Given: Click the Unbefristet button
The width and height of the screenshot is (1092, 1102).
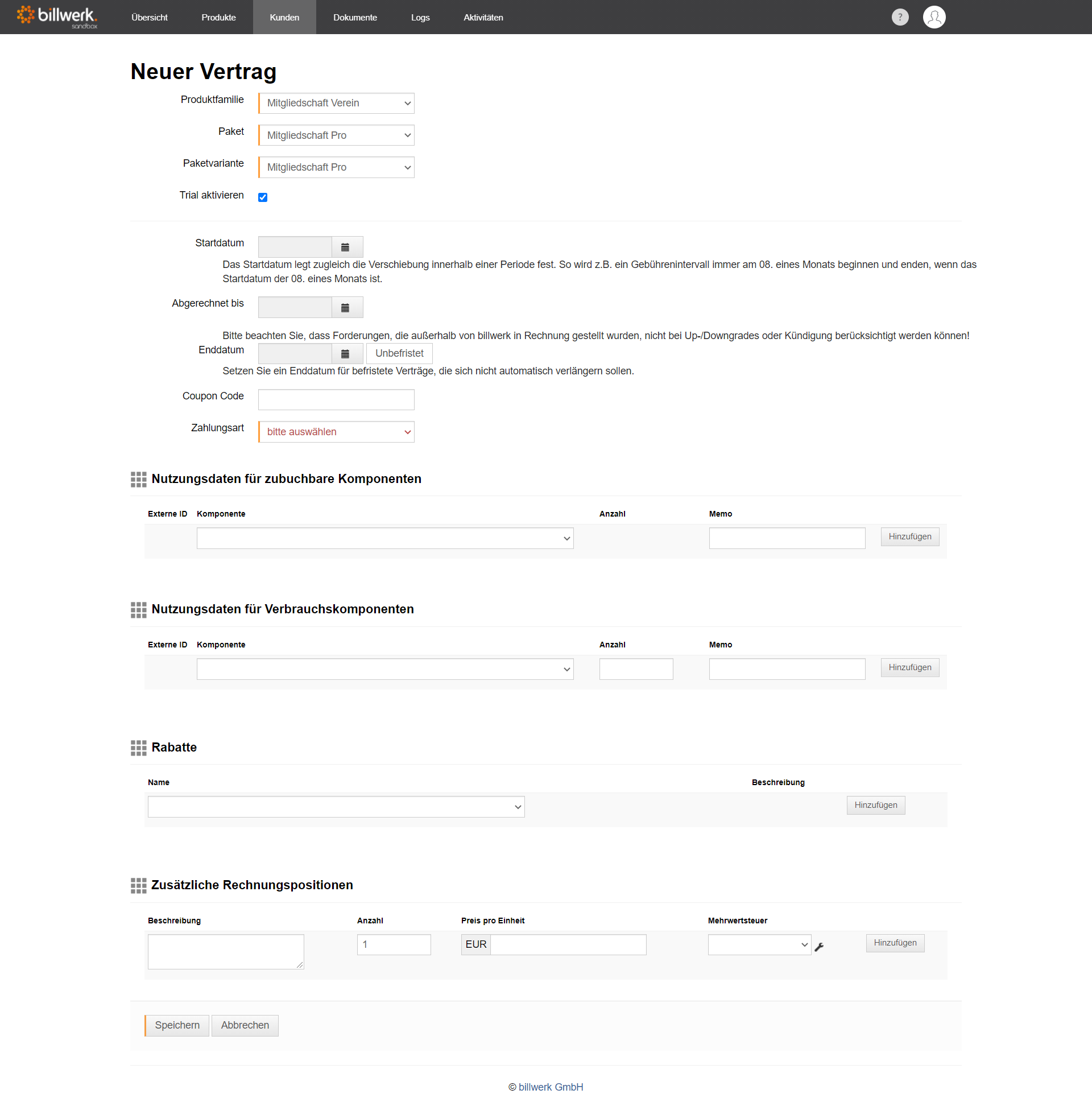Looking at the screenshot, I should [399, 354].
